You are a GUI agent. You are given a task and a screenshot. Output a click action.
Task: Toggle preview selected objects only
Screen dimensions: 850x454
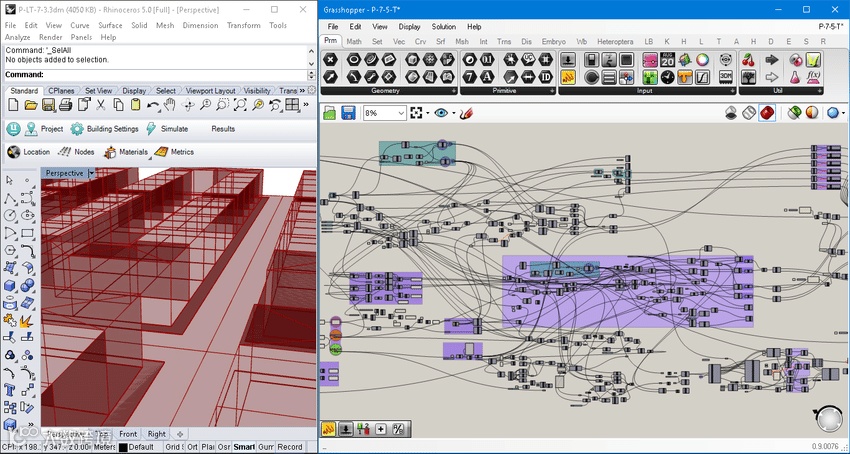795,113
